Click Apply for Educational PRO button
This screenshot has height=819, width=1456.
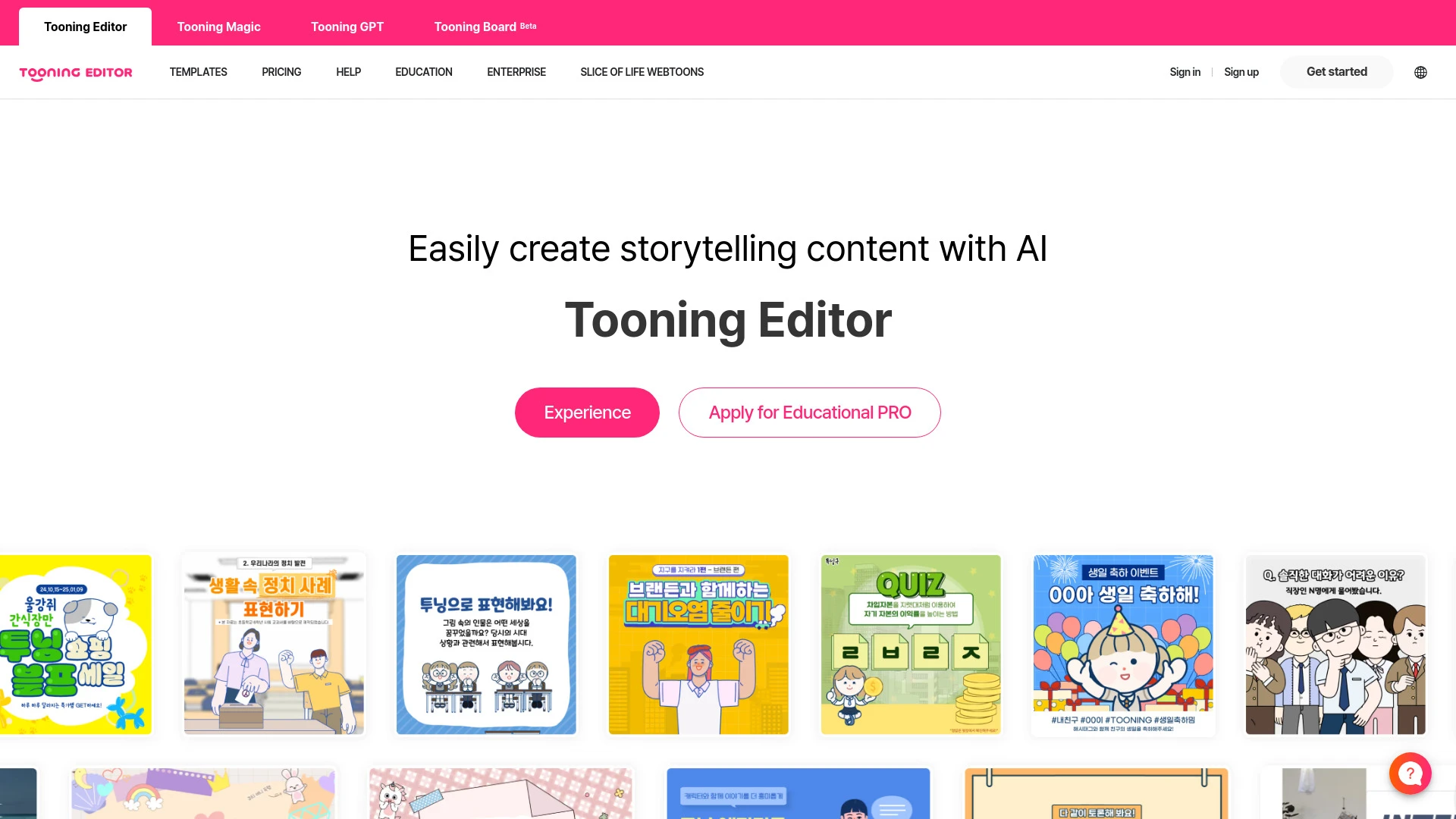tap(809, 412)
